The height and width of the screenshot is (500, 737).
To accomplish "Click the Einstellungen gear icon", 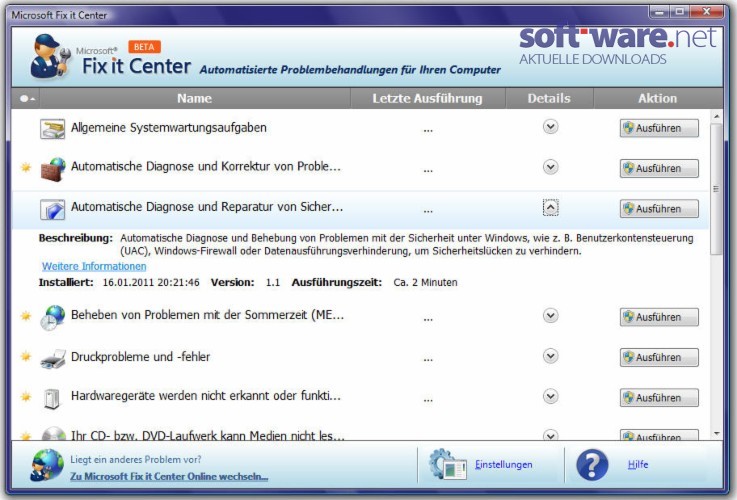I will (447, 464).
